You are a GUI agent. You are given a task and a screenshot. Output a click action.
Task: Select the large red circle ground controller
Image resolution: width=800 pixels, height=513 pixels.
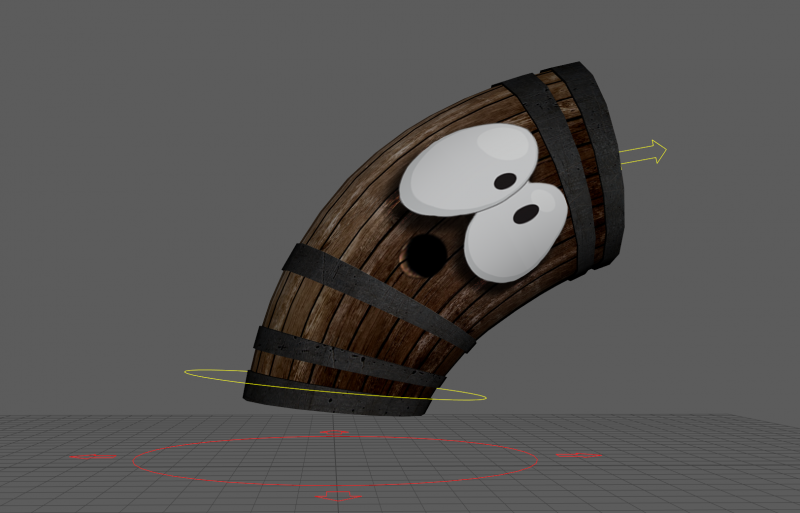[335, 461]
